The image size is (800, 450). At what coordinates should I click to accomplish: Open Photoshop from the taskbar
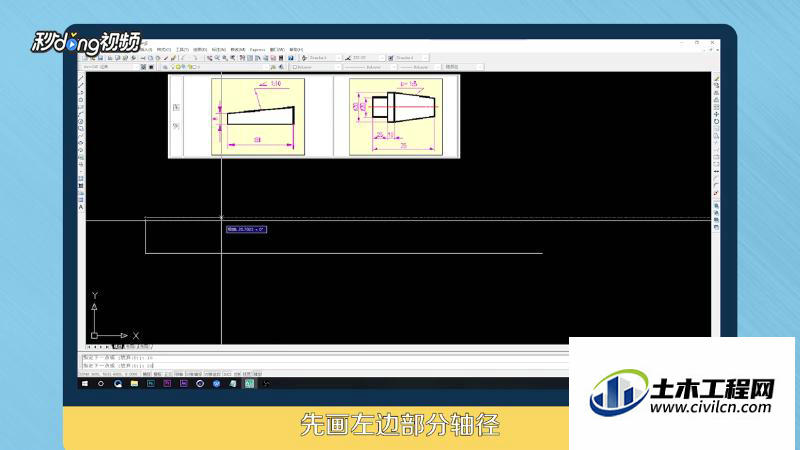(151, 383)
